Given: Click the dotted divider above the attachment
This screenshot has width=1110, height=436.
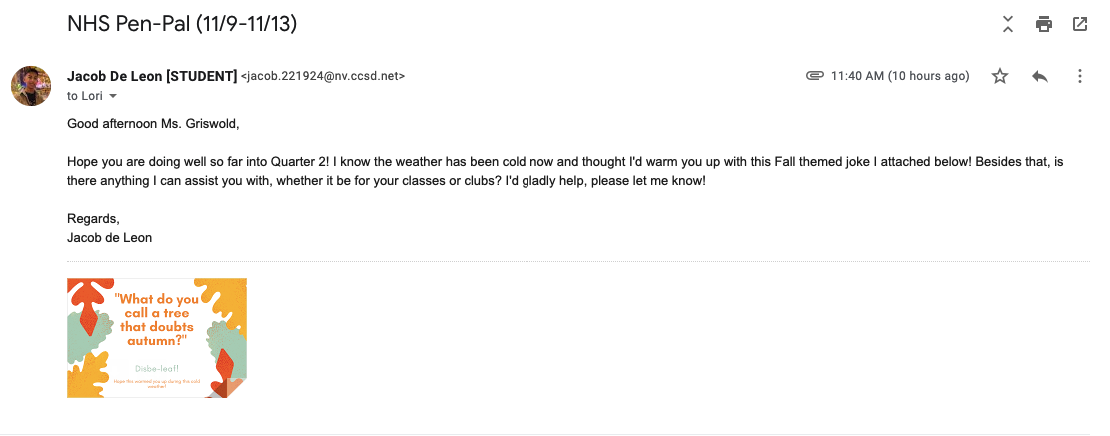Looking at the screenshot, I should [x=578, y=262].
